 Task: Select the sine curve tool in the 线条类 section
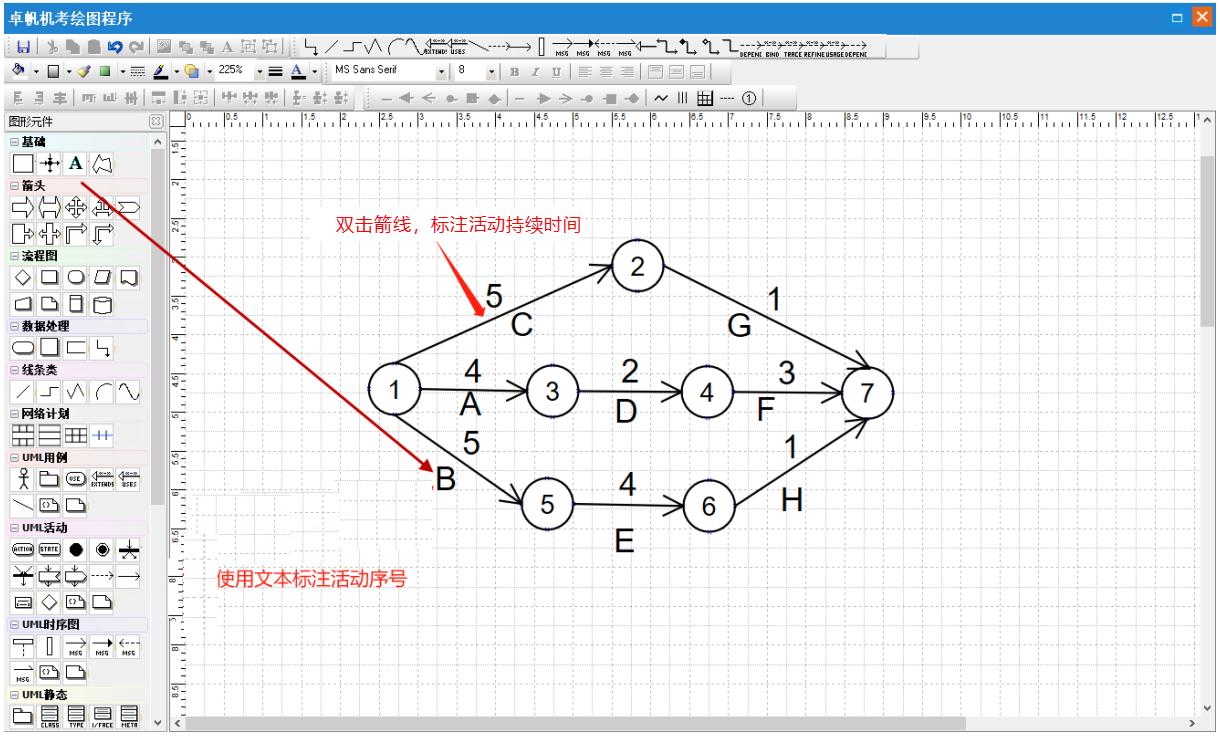tap(127, 390)
